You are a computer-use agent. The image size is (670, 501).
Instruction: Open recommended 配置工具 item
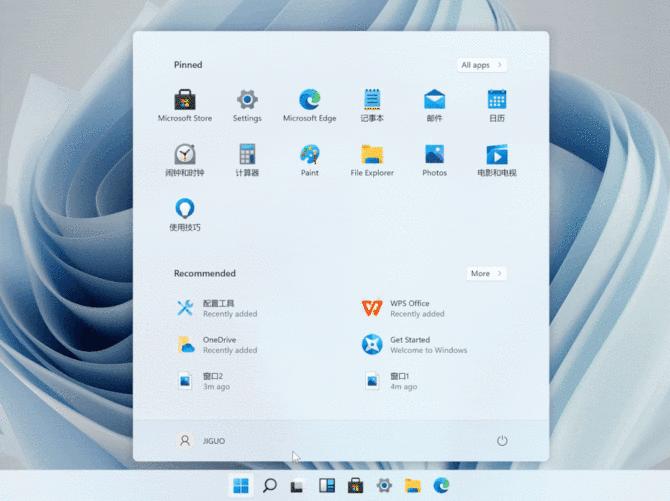tap(217, 308)
